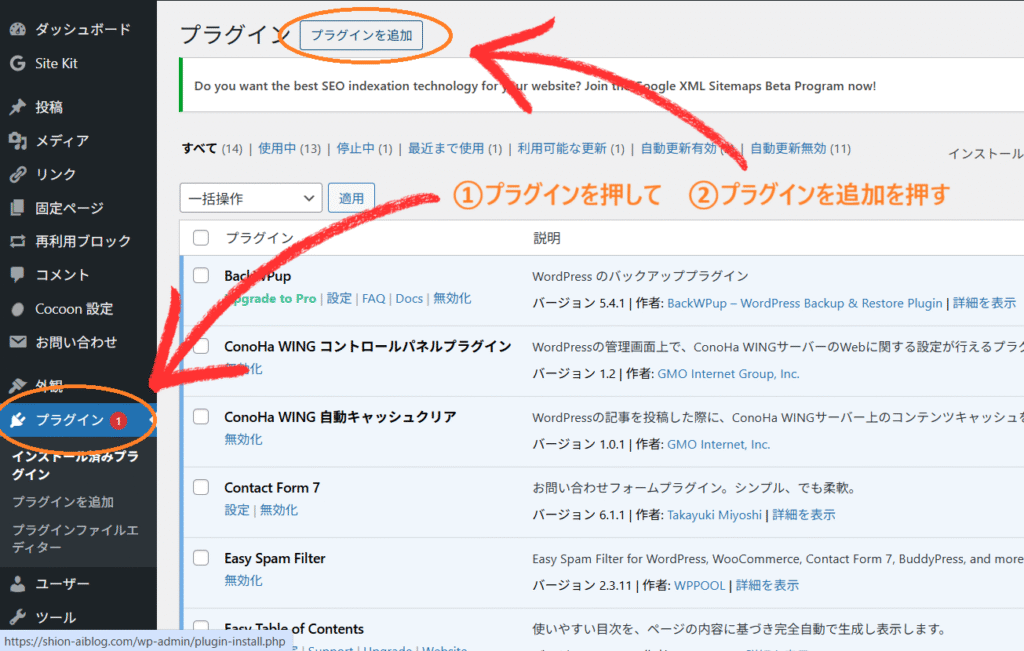Open the WPPOOL author link
This screenshot has width=1024, height=651.
point(699,585)
